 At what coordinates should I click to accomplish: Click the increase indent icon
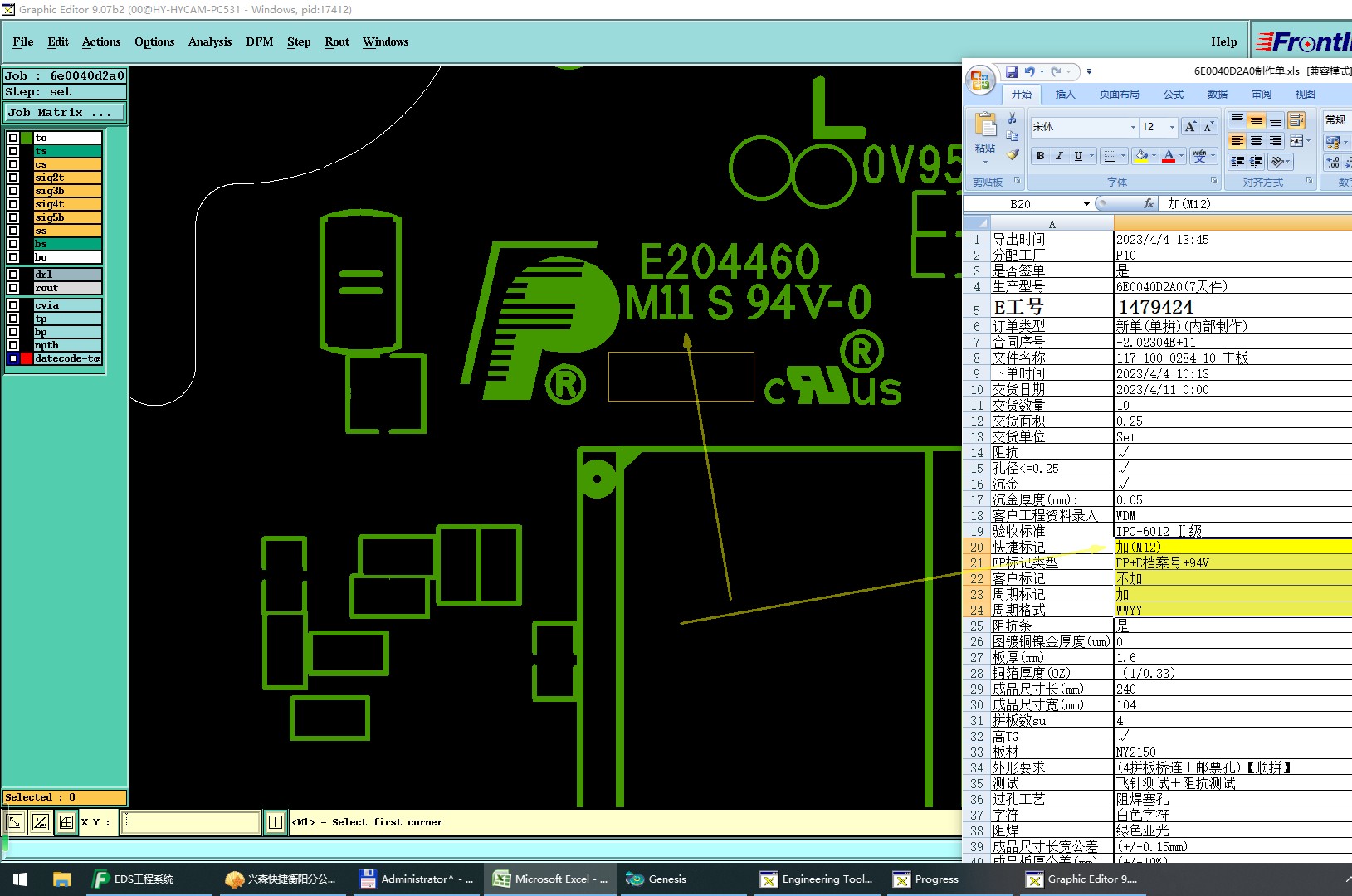pos(1256,162)
